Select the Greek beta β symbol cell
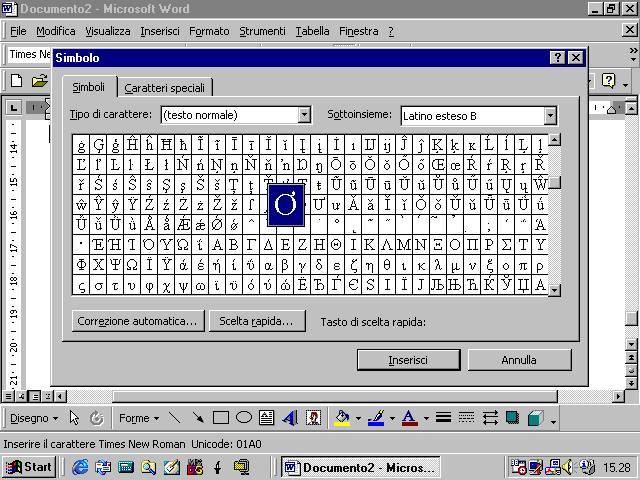Viewport: 640px width, 480px height. tap(285, 265)
